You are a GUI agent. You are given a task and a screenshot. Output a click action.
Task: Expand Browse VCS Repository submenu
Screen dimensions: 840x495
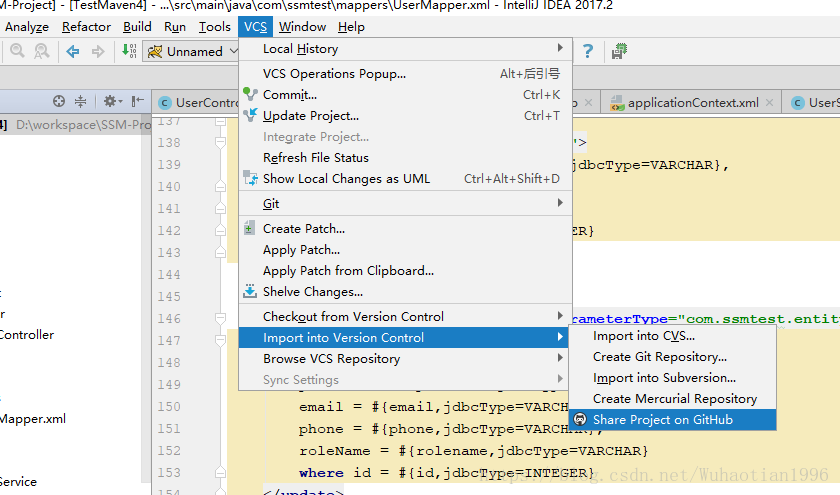560,358
